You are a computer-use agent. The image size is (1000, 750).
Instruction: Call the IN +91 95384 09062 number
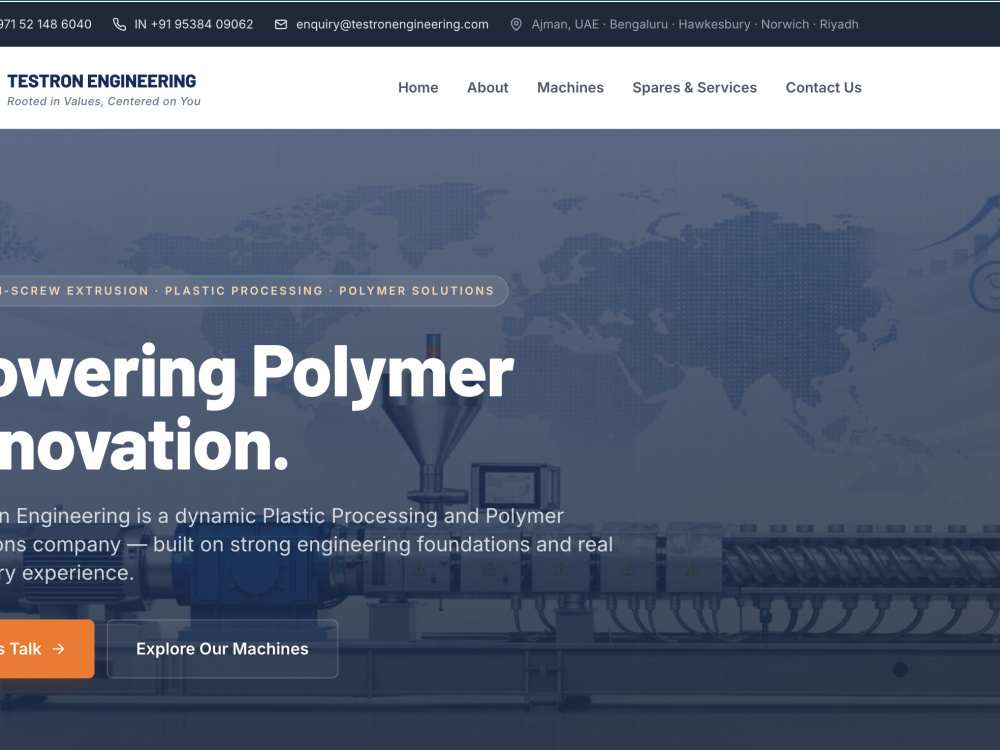click(194, 24)
